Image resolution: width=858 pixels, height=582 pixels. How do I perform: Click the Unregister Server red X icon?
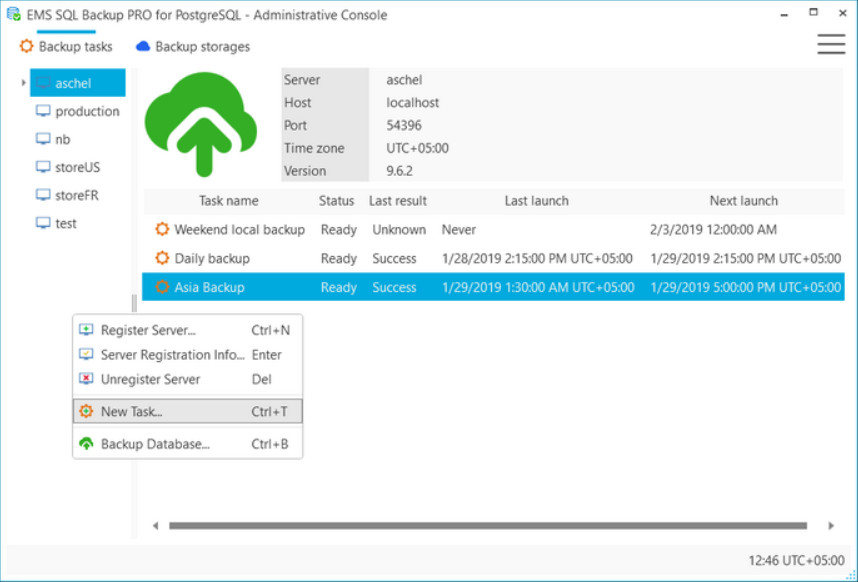[86, 379]
